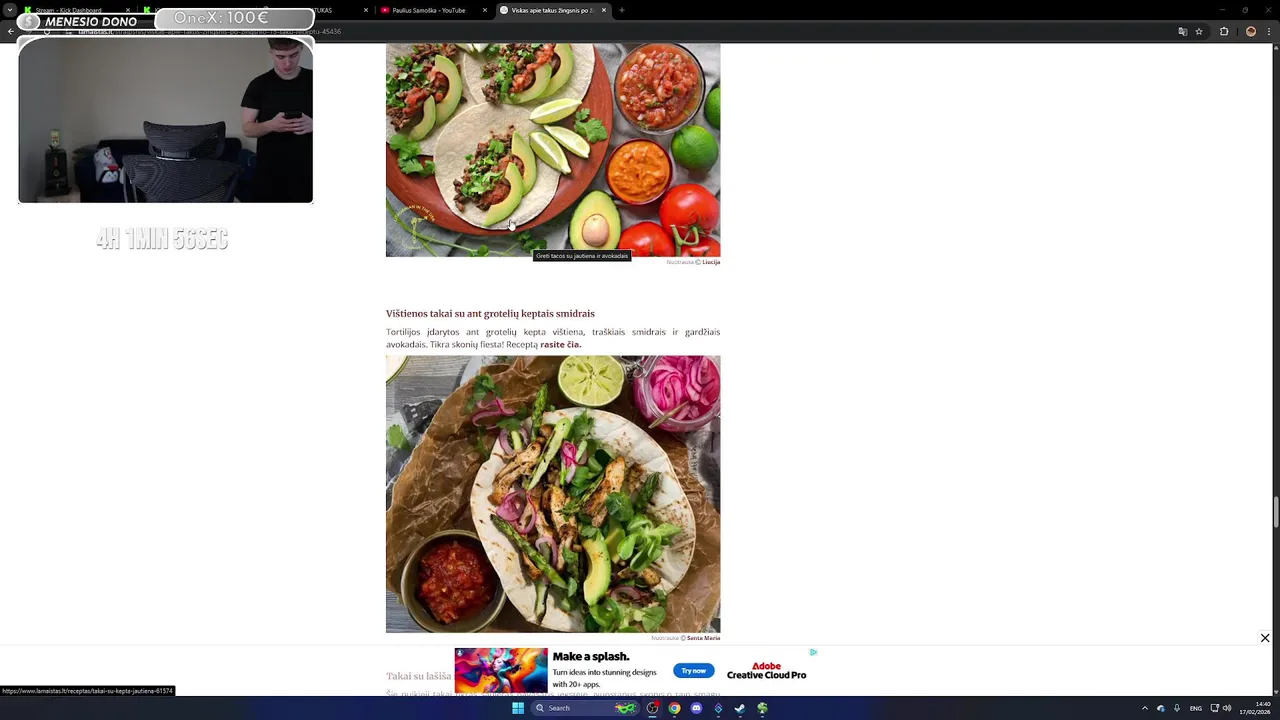Viewport: 1280px width, 720px height.
Task: Switch the ENG input language indicator
Action: coord(1195,708)
